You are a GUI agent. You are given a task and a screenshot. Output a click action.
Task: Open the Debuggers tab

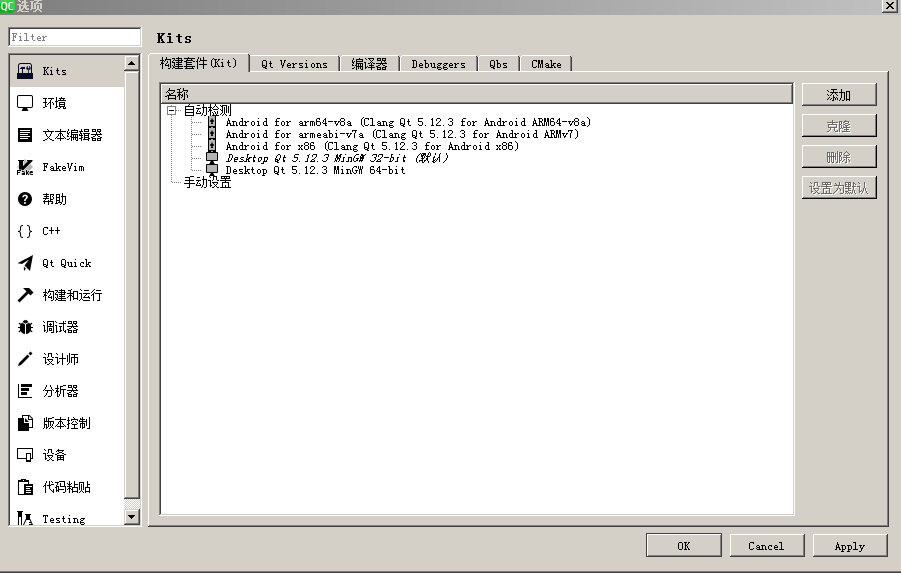pyautogui.click(x=438, y=64)
